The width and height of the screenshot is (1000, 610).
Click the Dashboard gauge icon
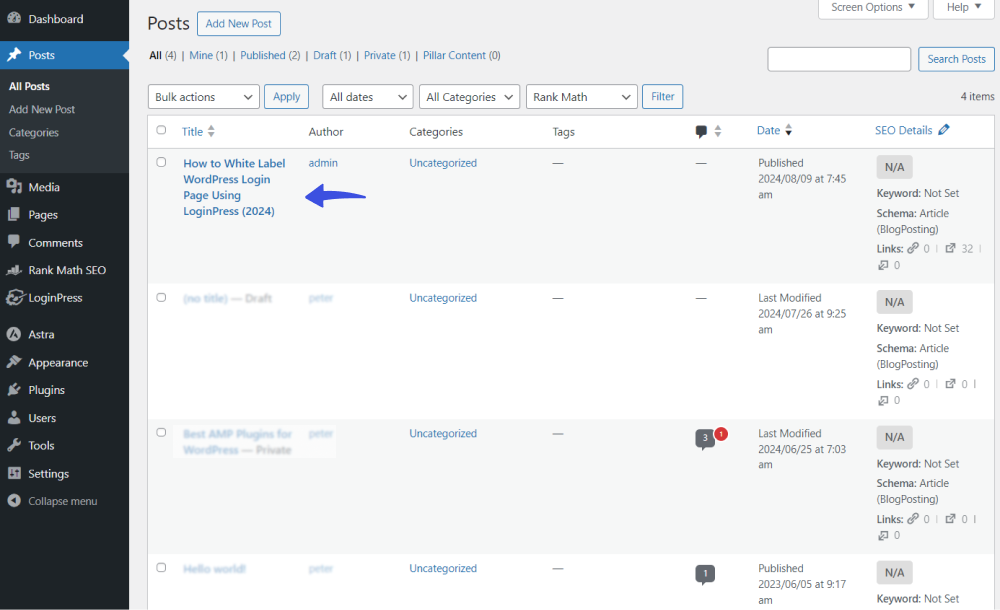14,19
